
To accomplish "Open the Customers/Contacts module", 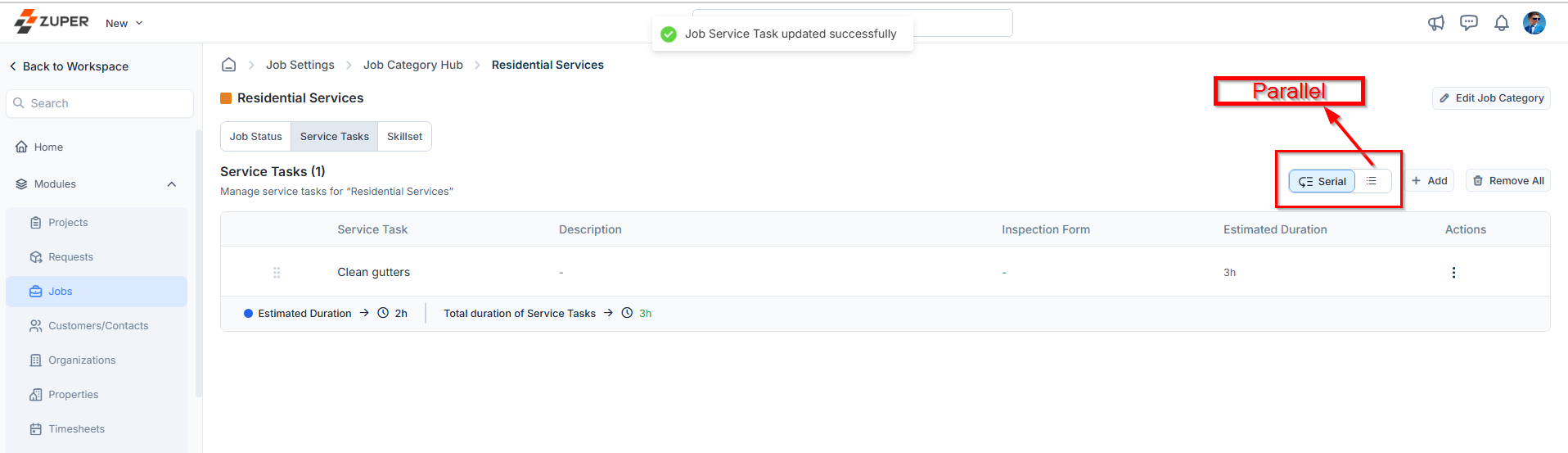I will 97,326.
